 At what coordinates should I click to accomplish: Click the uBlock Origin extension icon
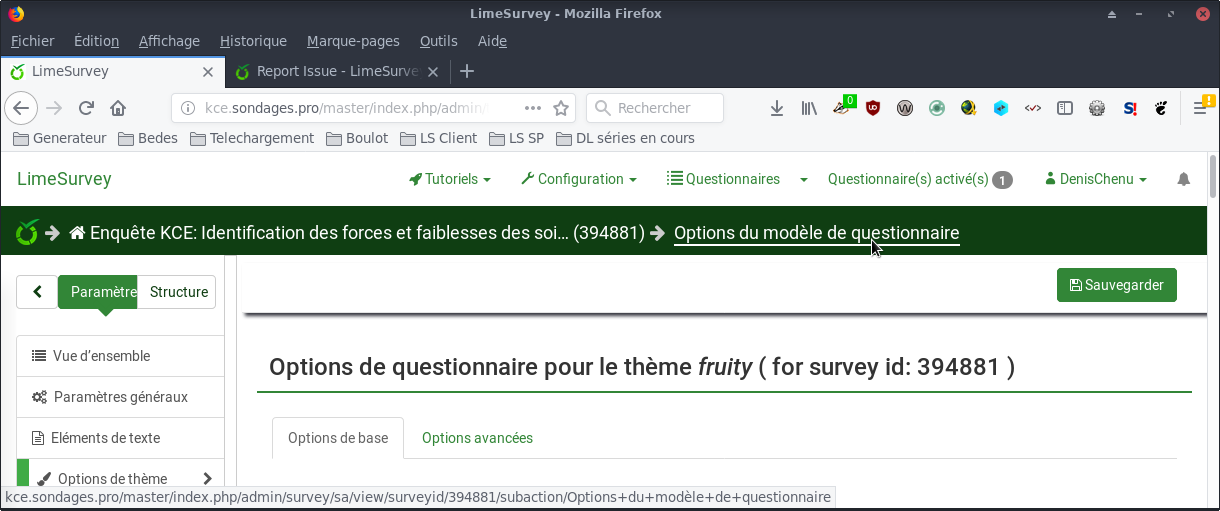pyautogui.click(x=873, y=108)
